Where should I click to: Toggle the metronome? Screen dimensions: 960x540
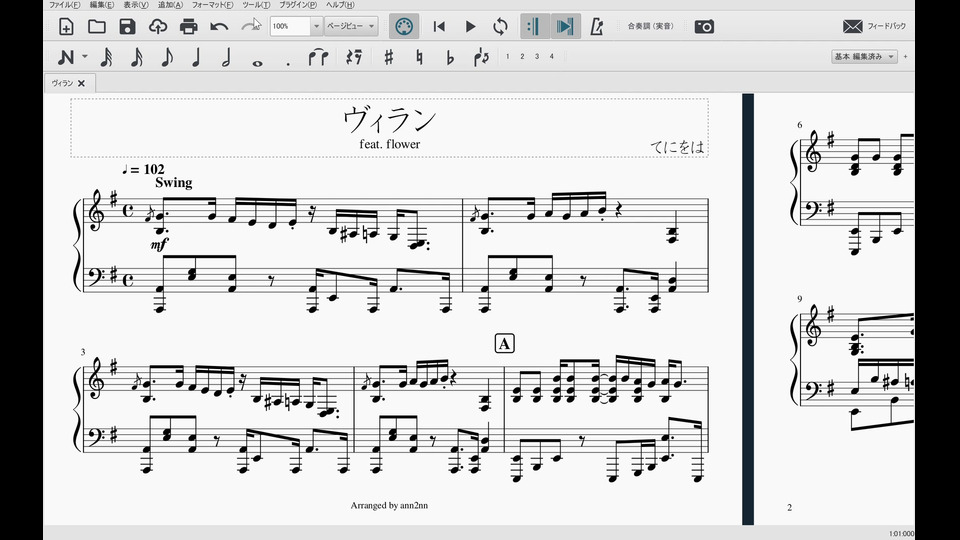[x=596, y=26]
